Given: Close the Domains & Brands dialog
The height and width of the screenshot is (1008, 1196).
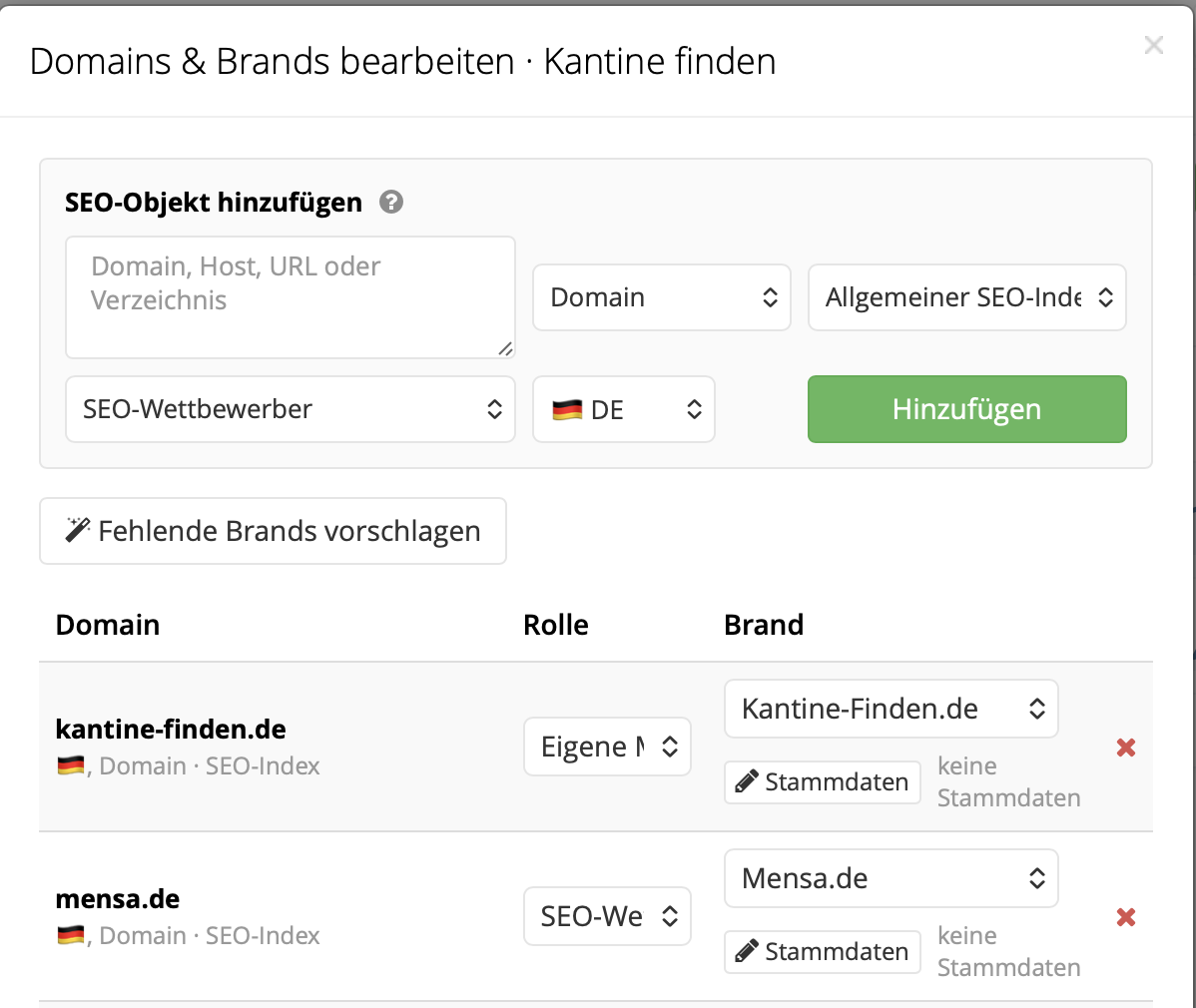Looking at the screenshot, I should pos(1153,45).
